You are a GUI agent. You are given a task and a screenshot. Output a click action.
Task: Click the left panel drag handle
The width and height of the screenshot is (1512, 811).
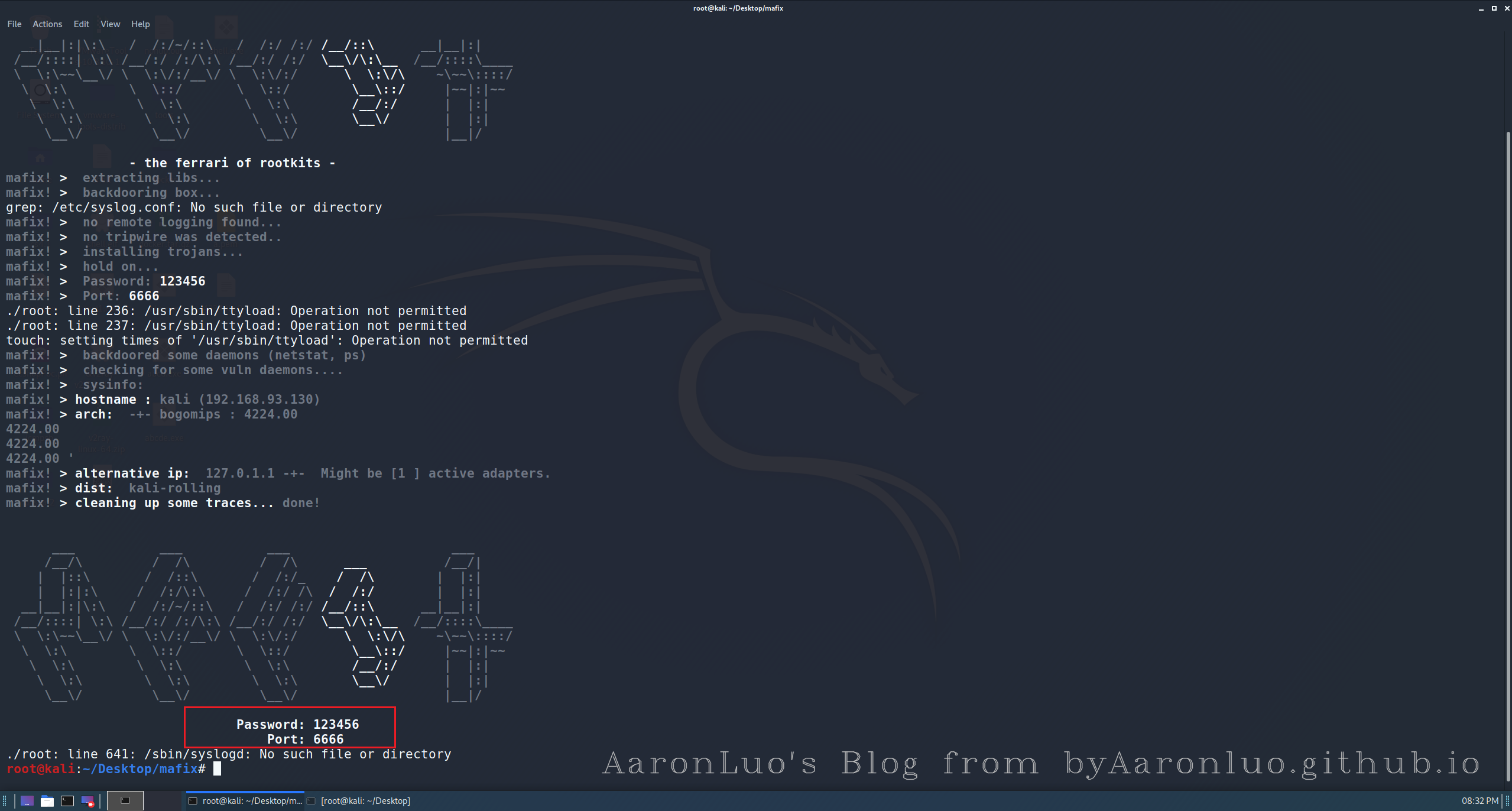coord(5,801)
